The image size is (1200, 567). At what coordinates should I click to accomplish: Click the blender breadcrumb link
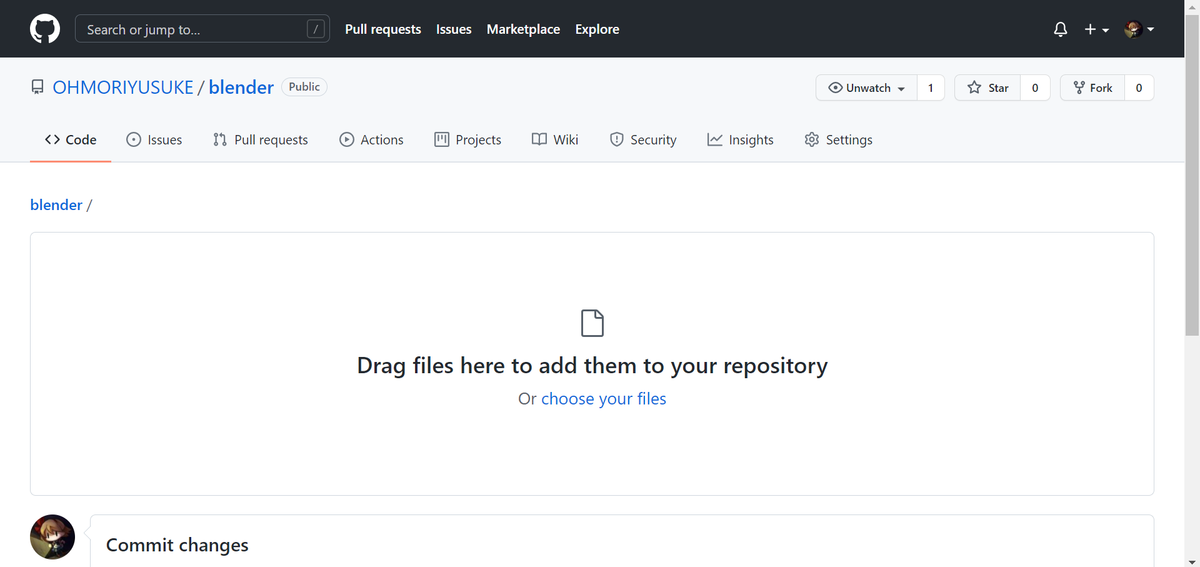(56, 204)
